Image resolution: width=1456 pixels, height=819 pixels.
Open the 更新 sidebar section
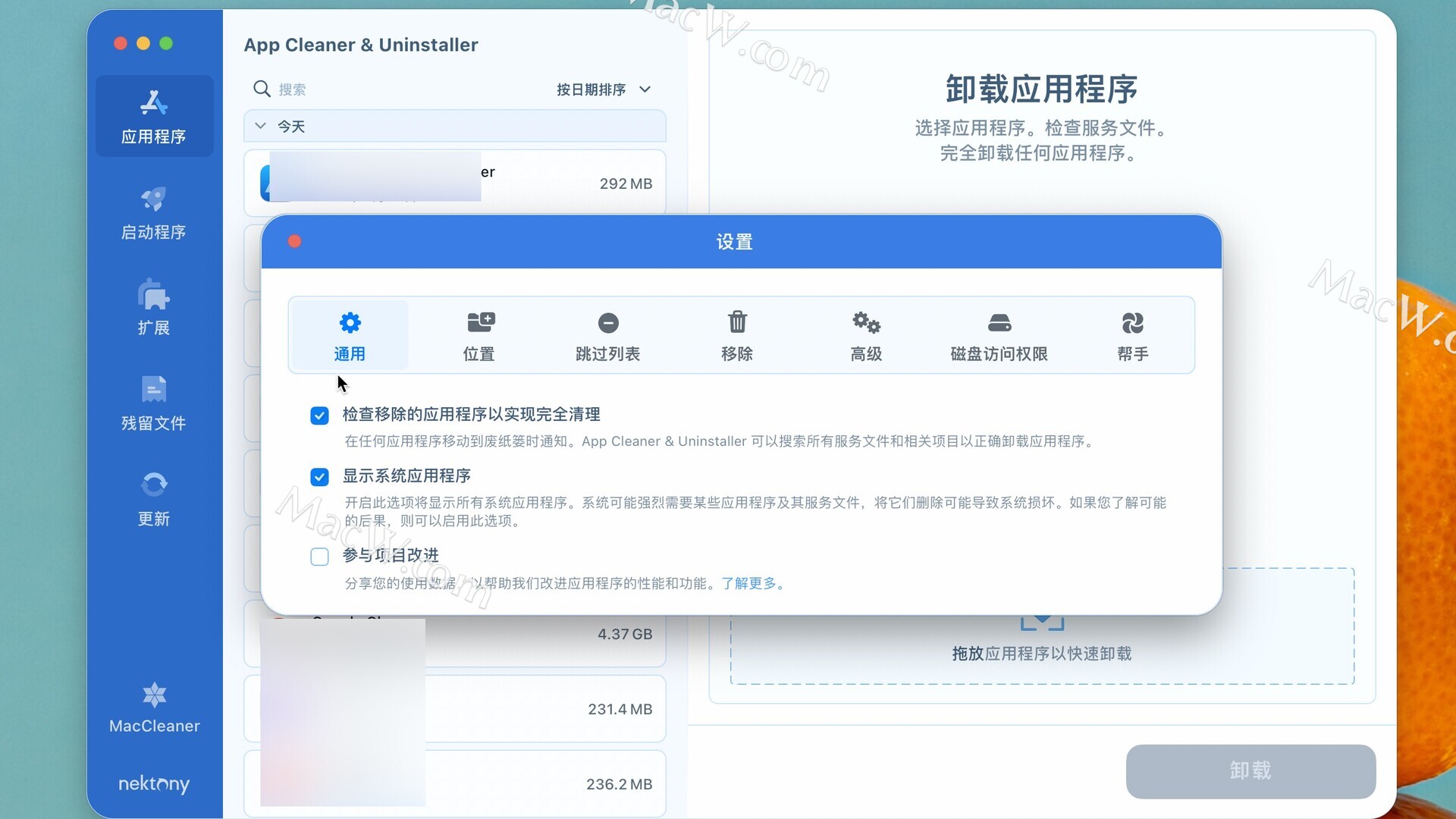coord(154,498)
